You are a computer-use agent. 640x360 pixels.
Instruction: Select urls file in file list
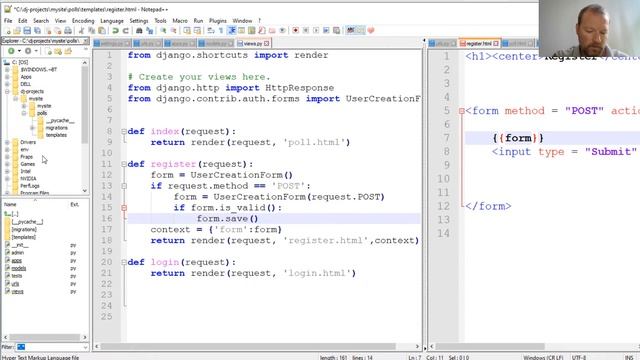point(15,284)
